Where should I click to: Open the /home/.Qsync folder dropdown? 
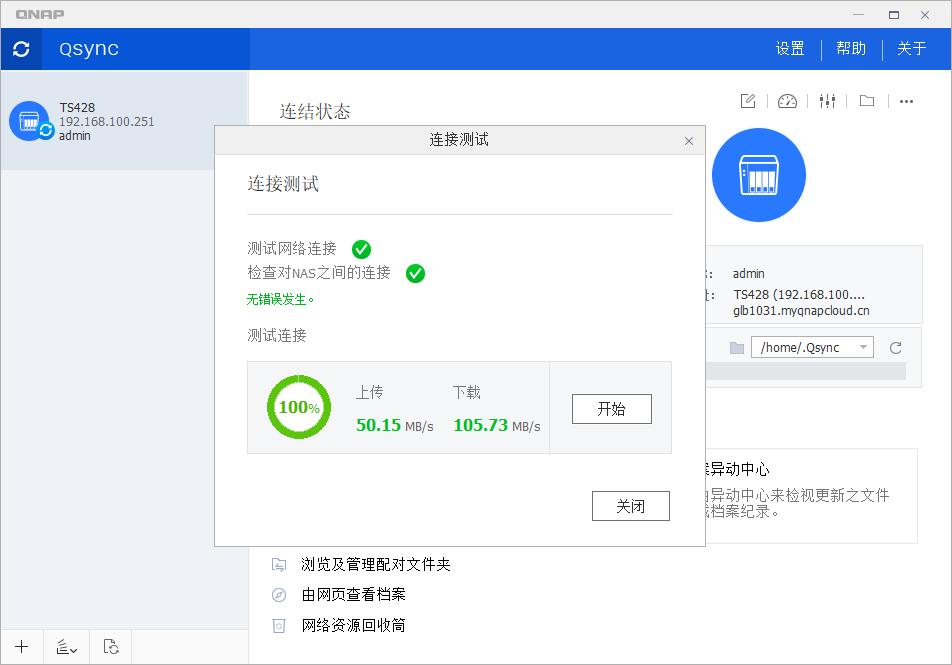(809, 346)
